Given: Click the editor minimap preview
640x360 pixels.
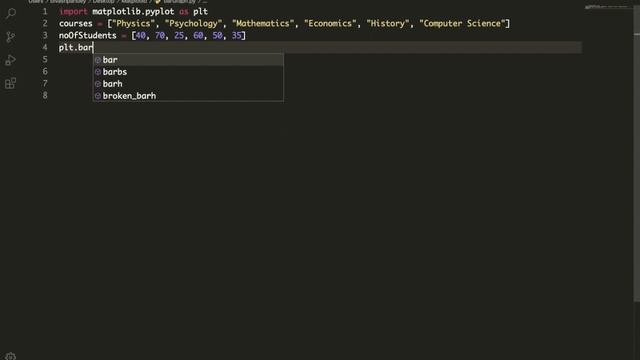Looking at the screenshot, I should point(608,7).
